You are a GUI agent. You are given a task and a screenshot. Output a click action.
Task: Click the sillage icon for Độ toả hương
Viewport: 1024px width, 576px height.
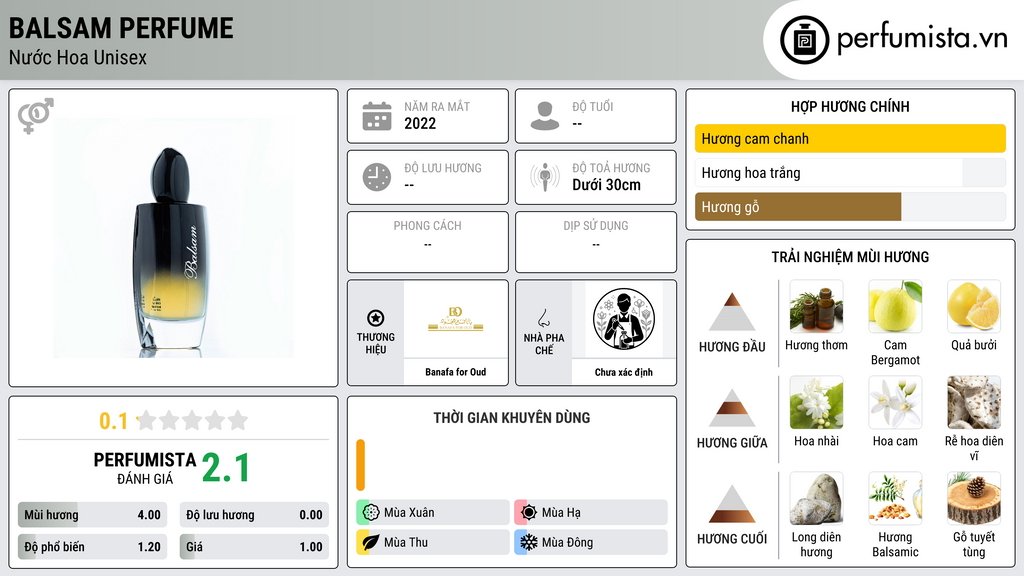point(545,177)
